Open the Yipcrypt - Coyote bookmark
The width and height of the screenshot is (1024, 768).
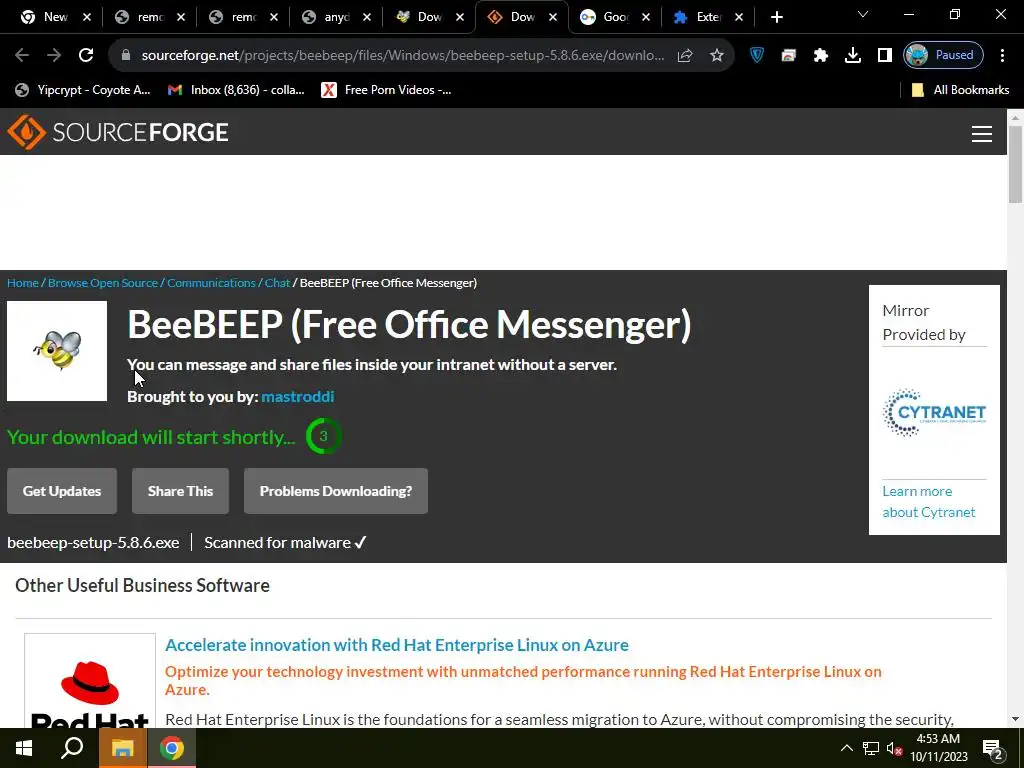[x=83, y=90]
